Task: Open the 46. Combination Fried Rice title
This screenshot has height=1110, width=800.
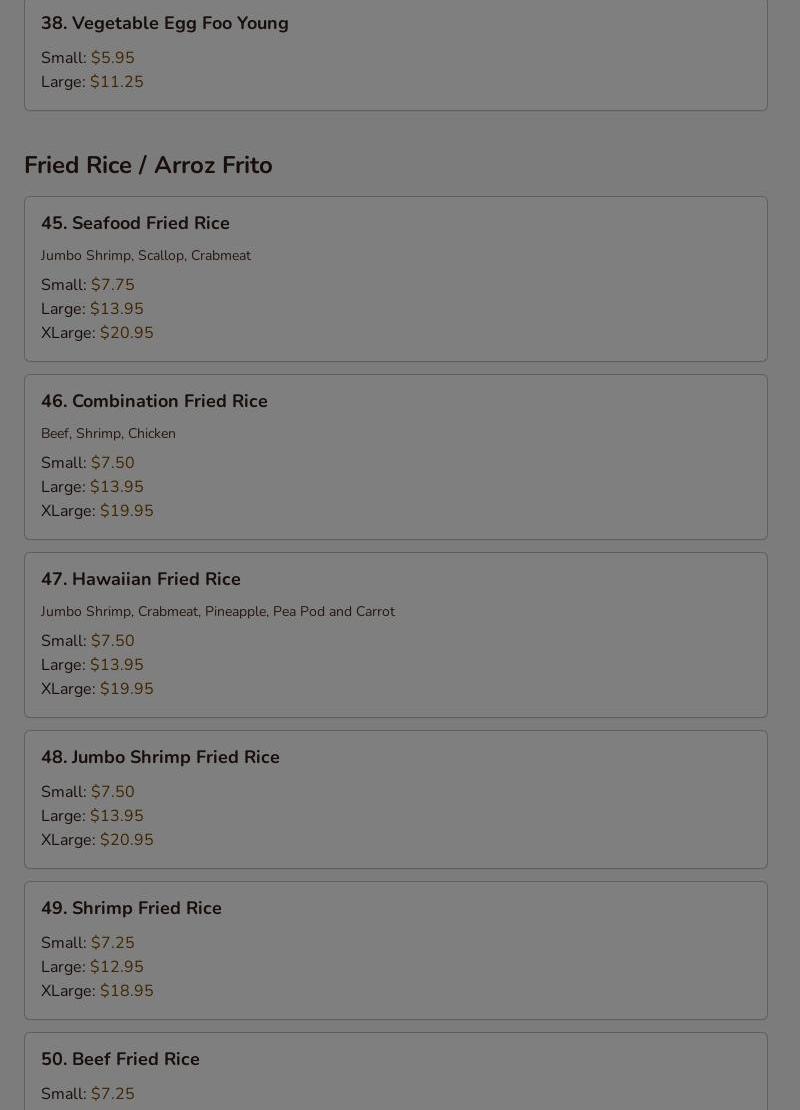Action: click(154, 401)
